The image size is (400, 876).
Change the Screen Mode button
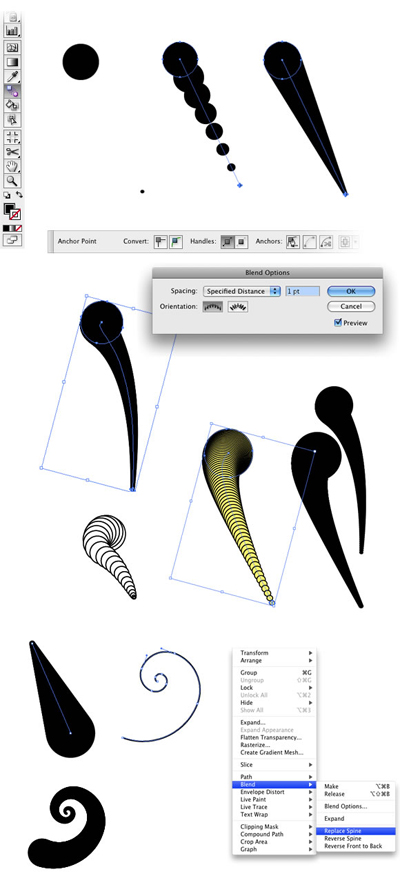pyautogui.click(x=12, y=240)
